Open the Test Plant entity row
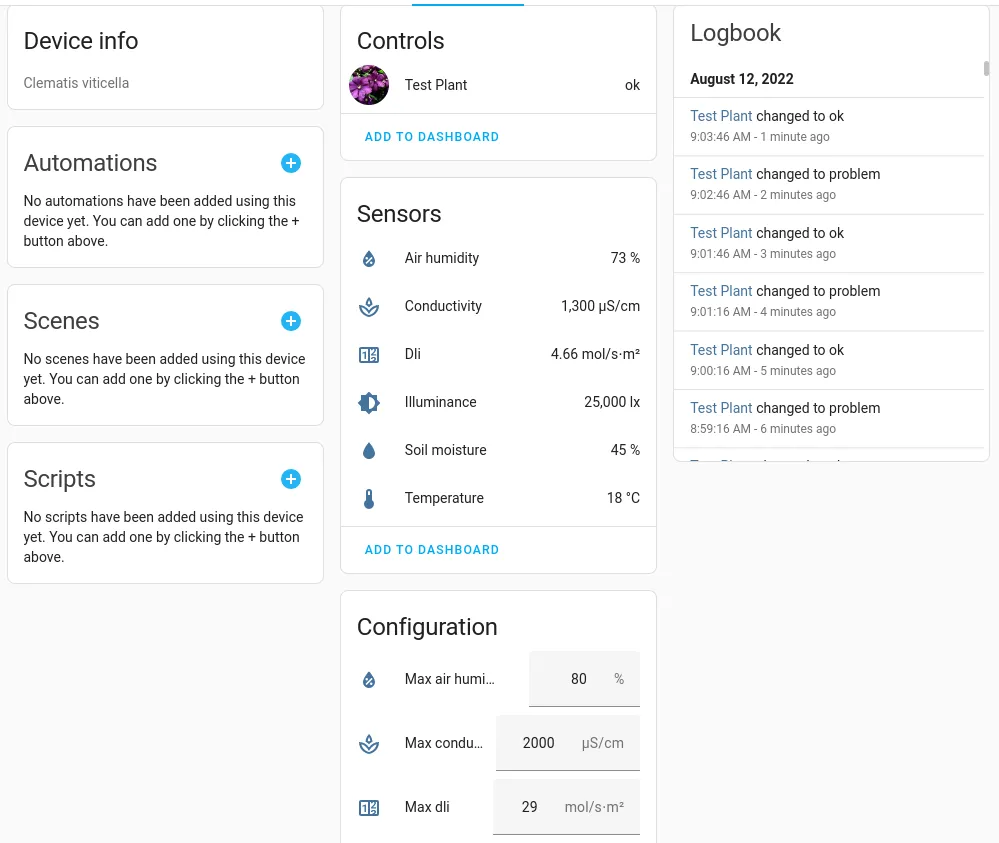Screen dimensions: 999x843 tap(498, 85)
